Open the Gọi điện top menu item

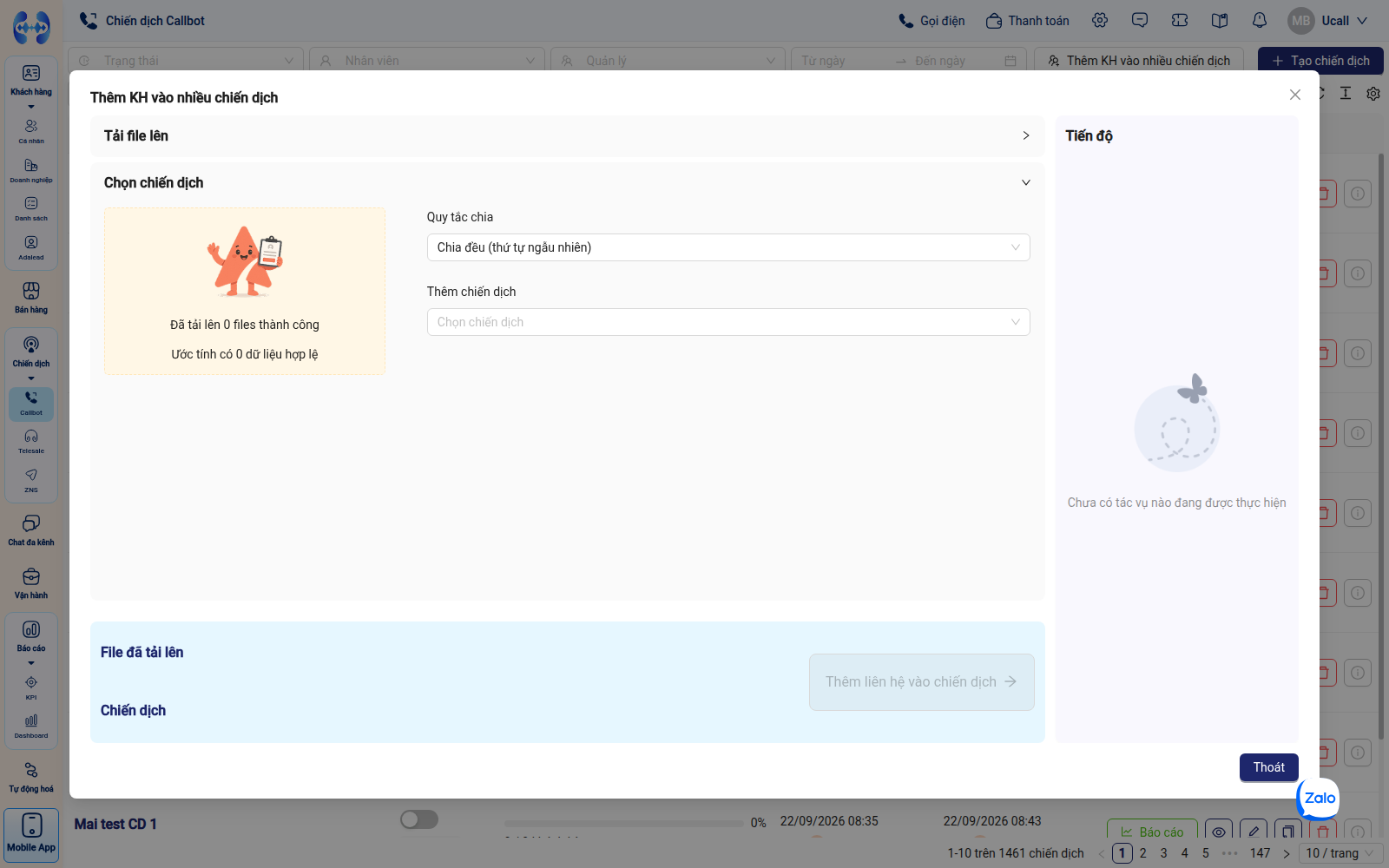[931, 21]
